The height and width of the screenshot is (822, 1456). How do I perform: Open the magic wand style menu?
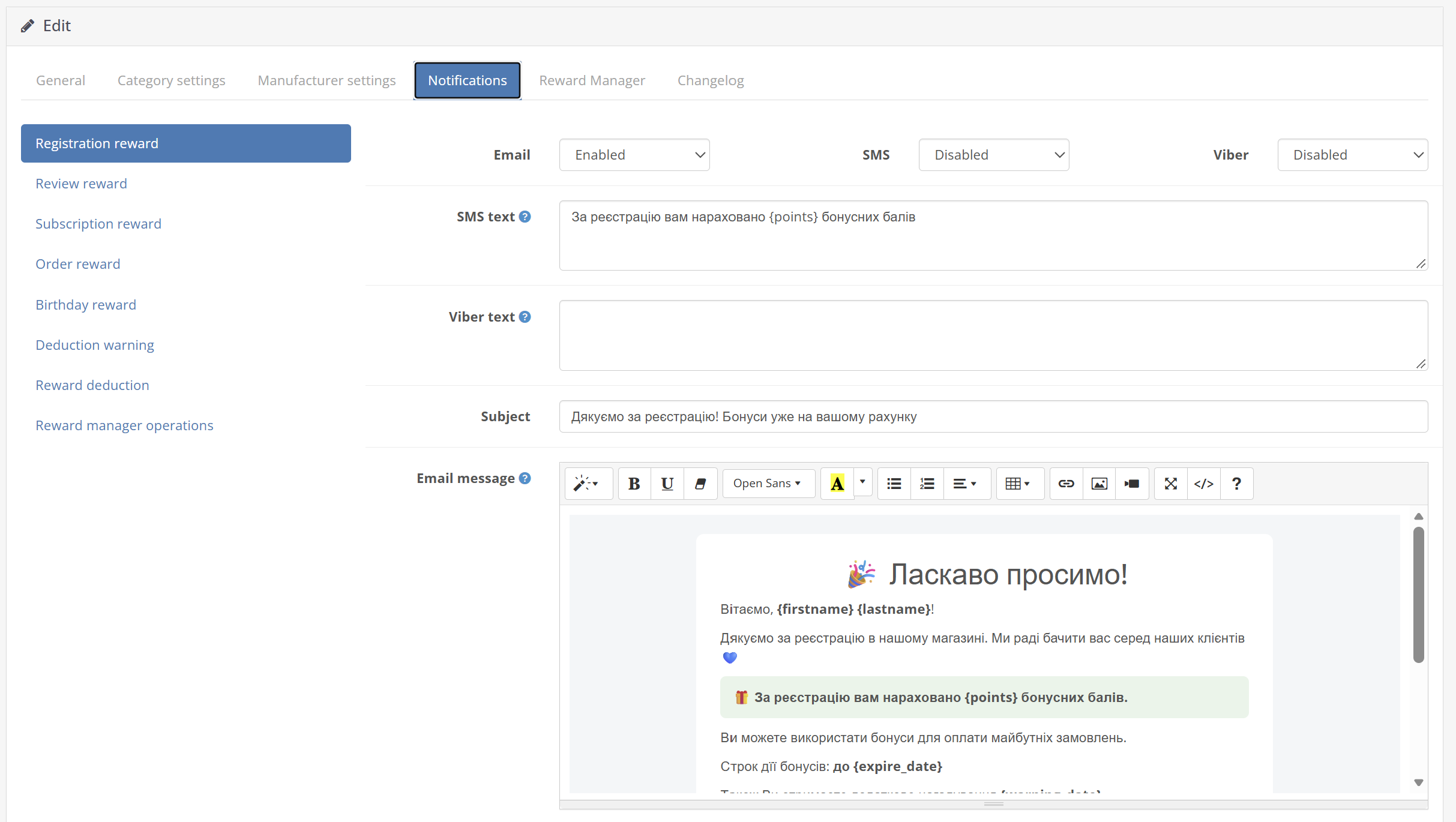[588, 484]
